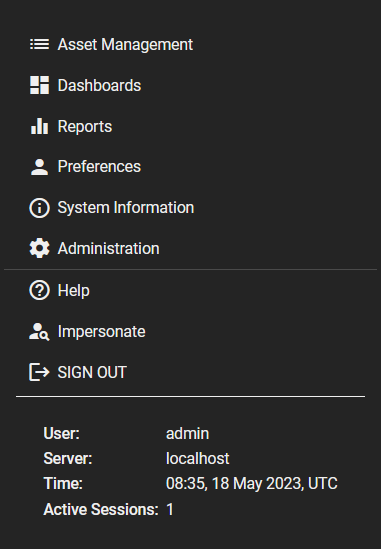
Task: Click the Preferences person icon
Action: pyautogui.click(x=39, y=167)
